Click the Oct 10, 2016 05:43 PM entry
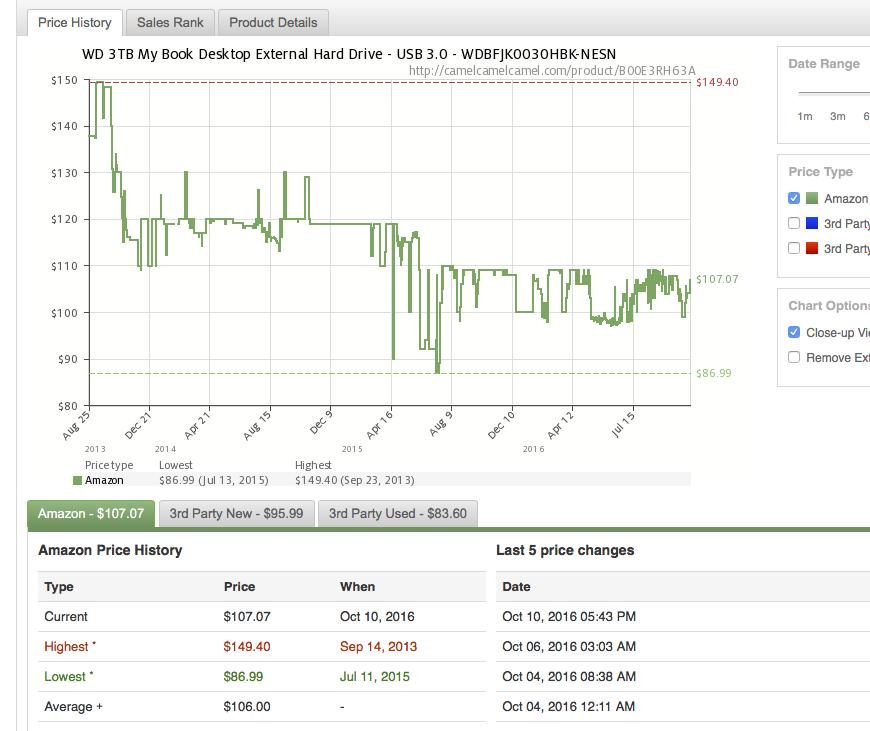Viewport: 870px width, 731px height. [x=569, y=616]
